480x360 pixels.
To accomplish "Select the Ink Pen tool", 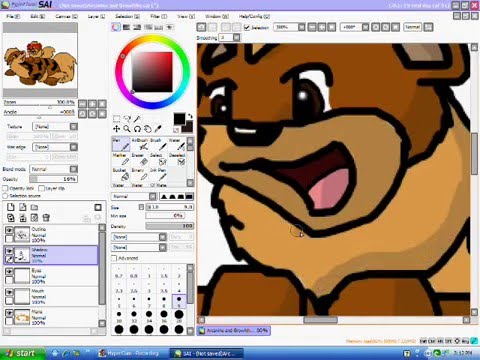I will point(158,174).
